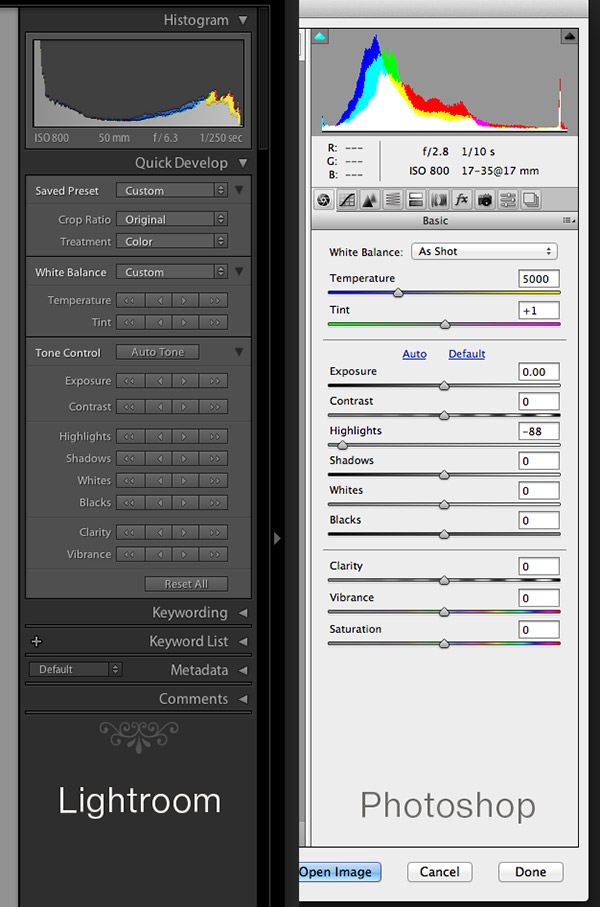Expand the Saved Preset section triangle
Viewport: 600px width, 907px height.
[239, 190]
